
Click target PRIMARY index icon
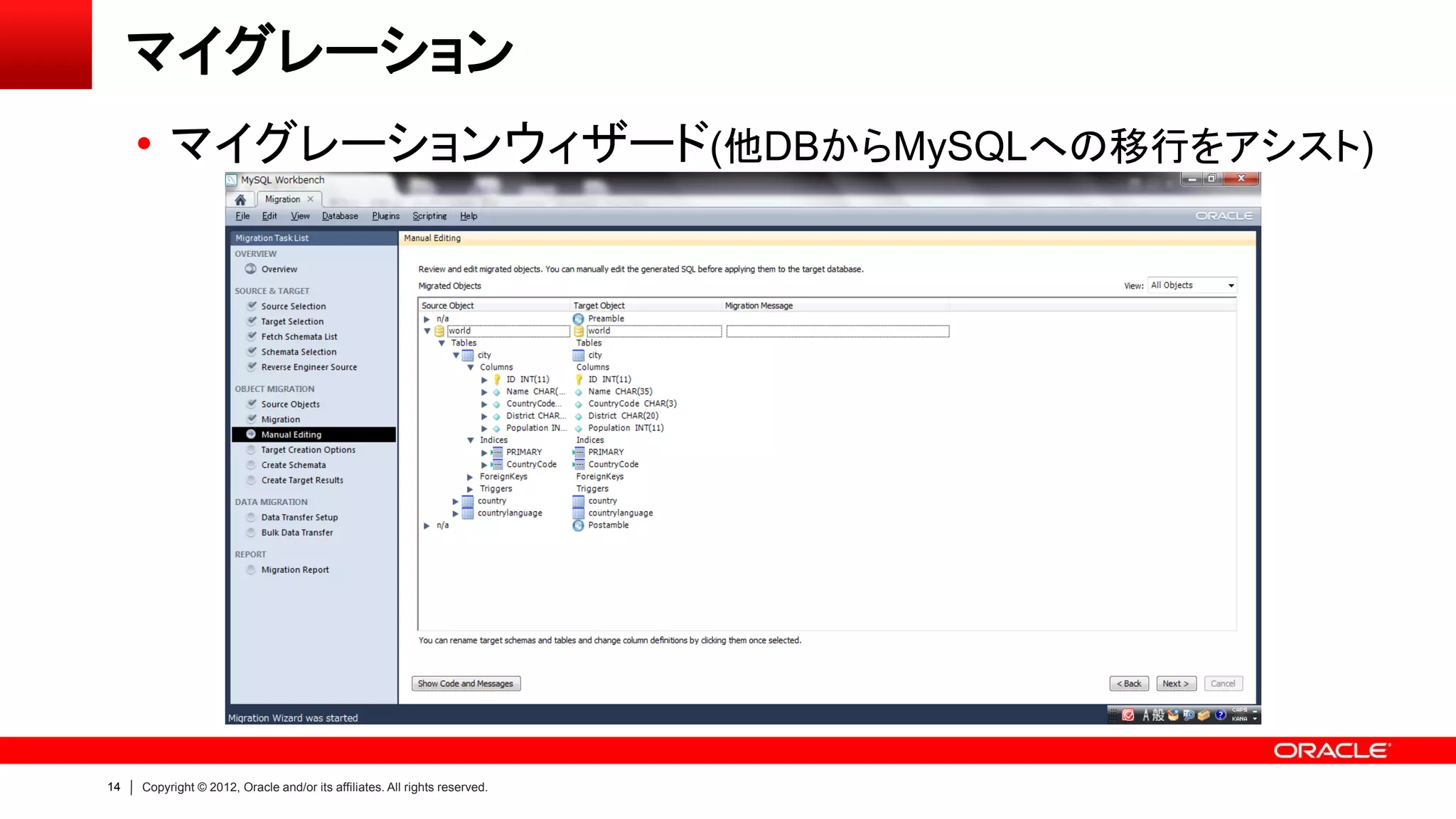[x=579, y=452]
